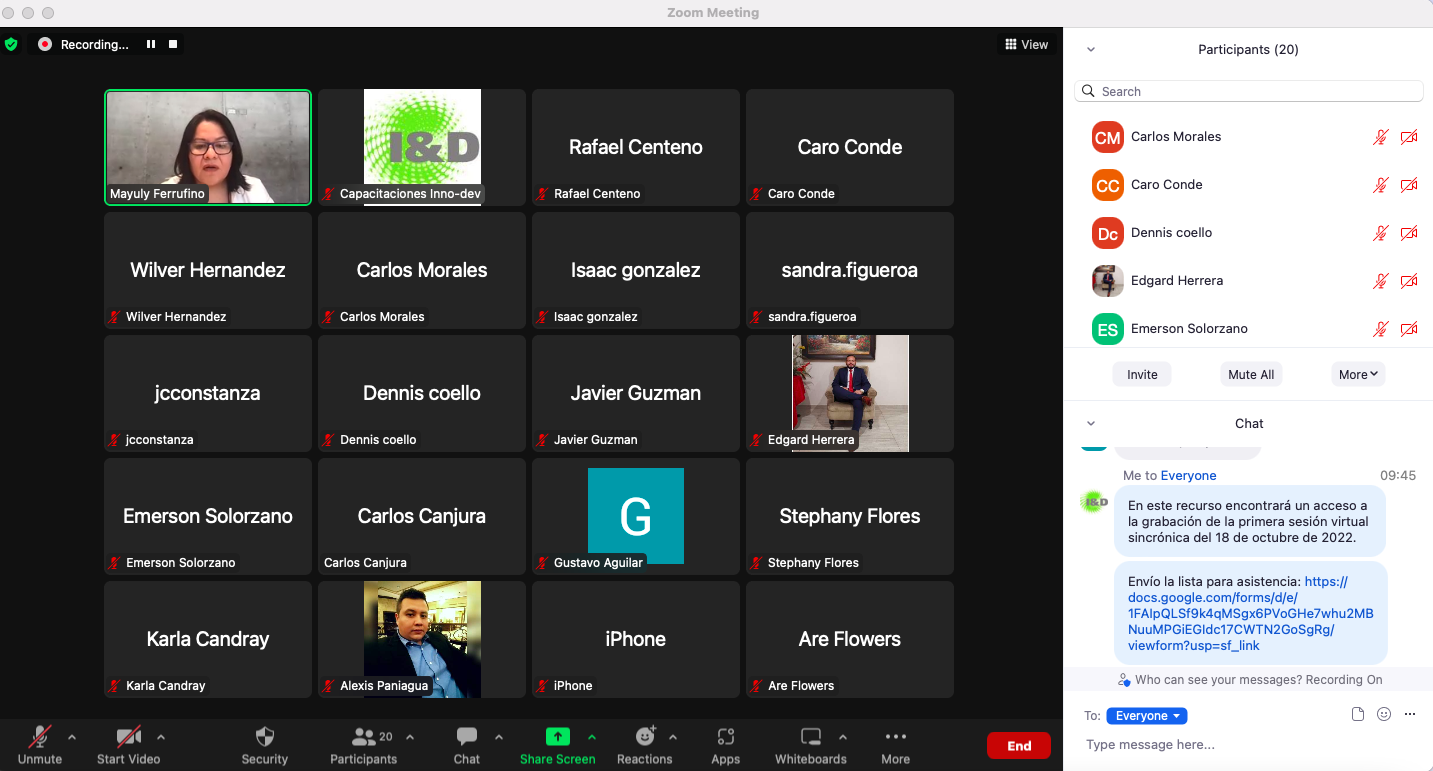Open the Everyone recipient dropdown
This screenshot has height=771, width=1433.
[1147, 716]
